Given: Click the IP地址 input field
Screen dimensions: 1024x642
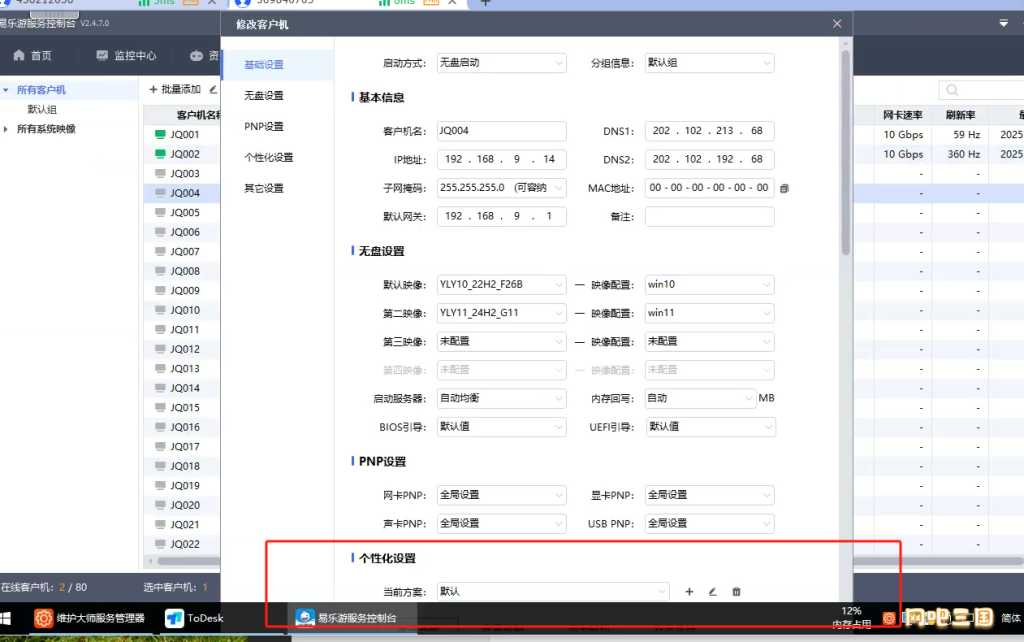Looking at the screenshot, I should coord(502,159).
